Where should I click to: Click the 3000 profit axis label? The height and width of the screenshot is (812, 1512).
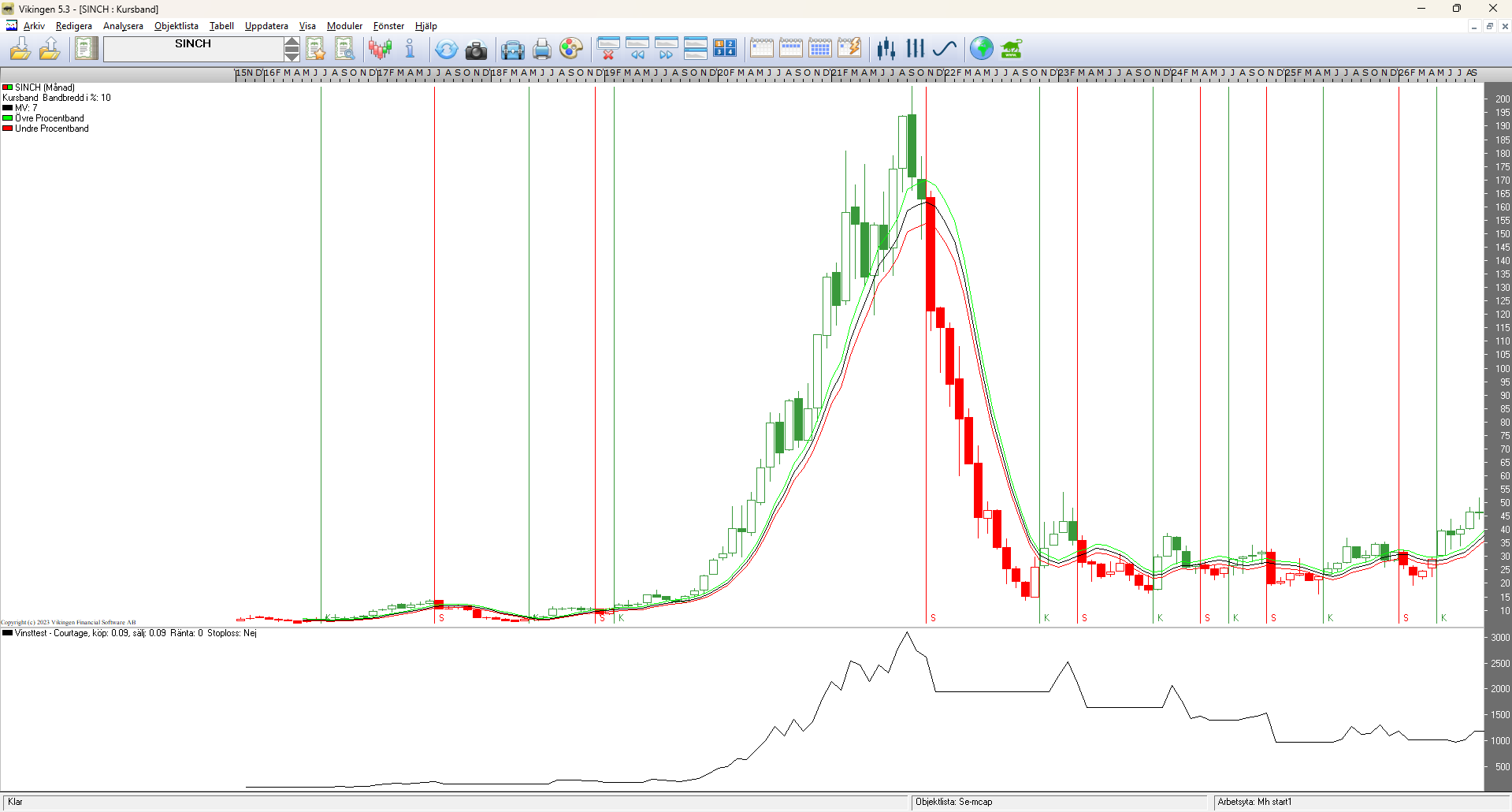pyautogui.click(x=1500, y=637)
